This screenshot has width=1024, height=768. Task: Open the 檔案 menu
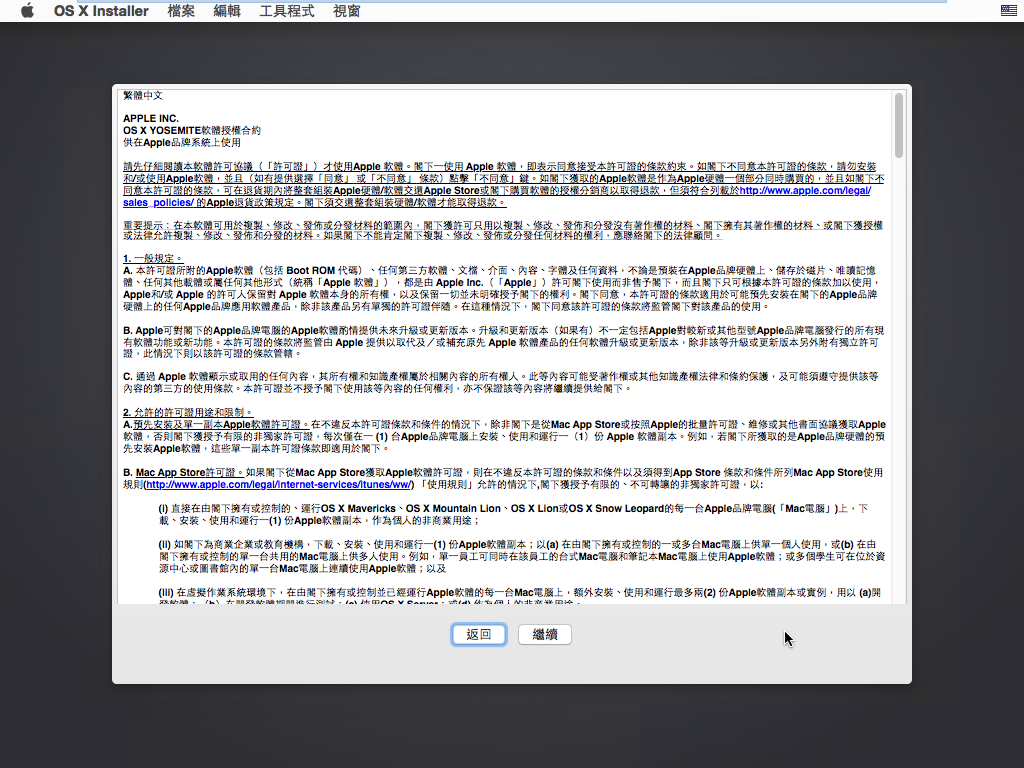point(181,11)
